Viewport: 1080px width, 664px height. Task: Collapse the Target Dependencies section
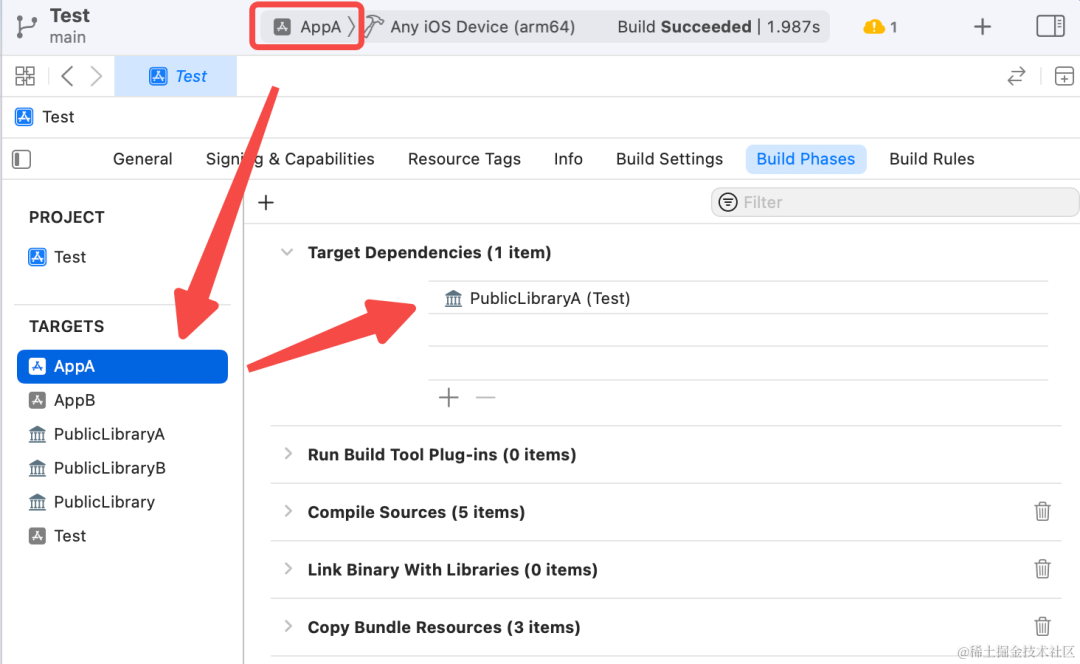(287, 253)
